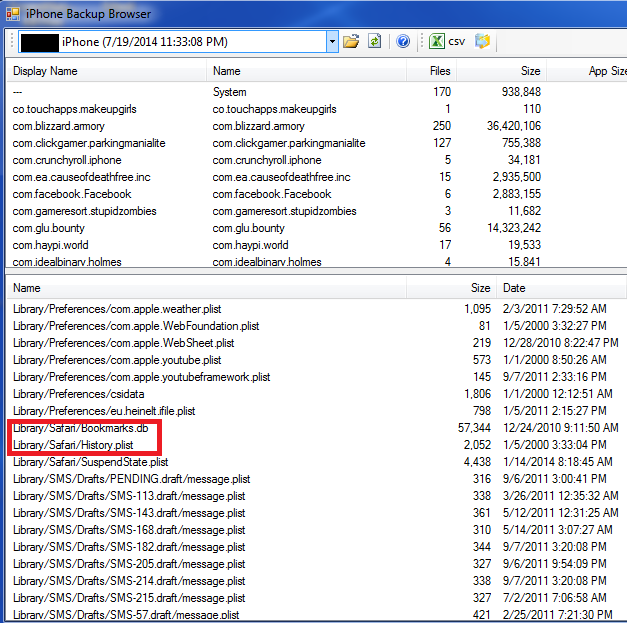Sort files by Name column in lower pane
Image resolution: width=627 pixels, height=623 pixels.
tap(206, 288)
